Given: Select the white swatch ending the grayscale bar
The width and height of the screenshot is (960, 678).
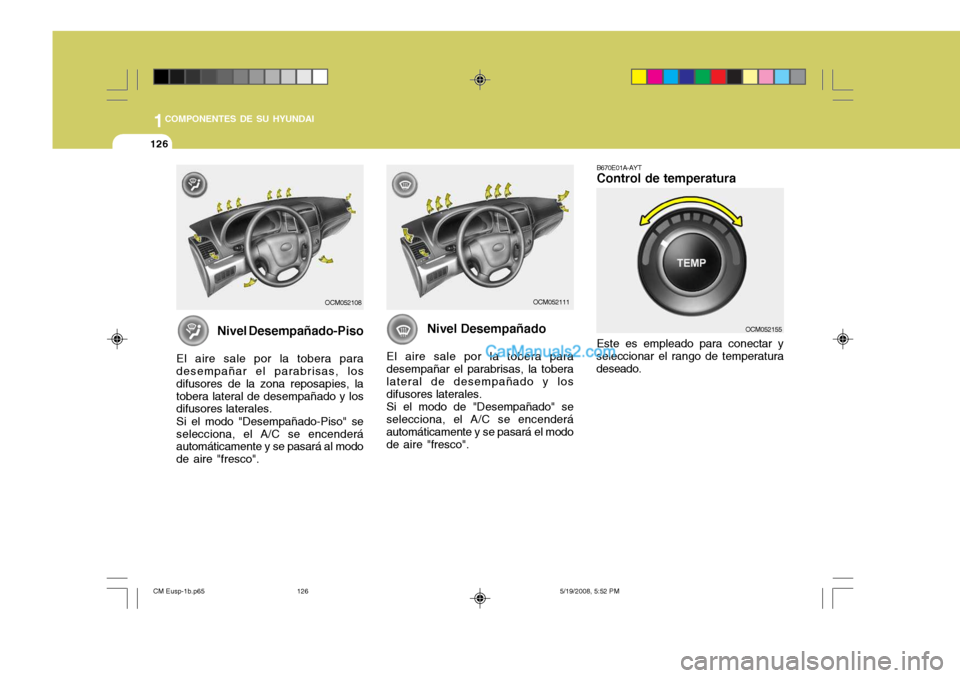Looking at the screenshot, I should (x=320, y=77).
